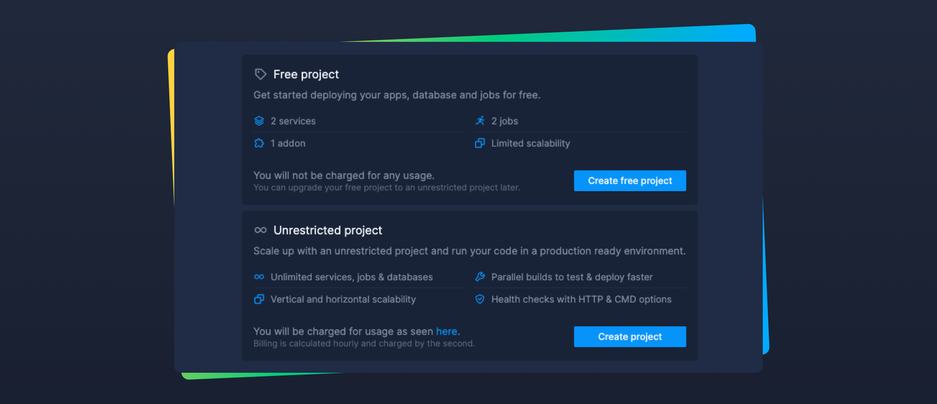Image resolution: width=937 pixels, height=404 pixels.
Task: Click the Create project button
Action: tap(630, 336)
